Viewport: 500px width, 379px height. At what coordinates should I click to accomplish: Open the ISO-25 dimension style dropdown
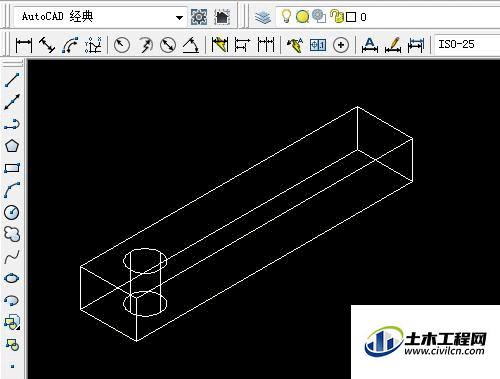pos(467,44)
